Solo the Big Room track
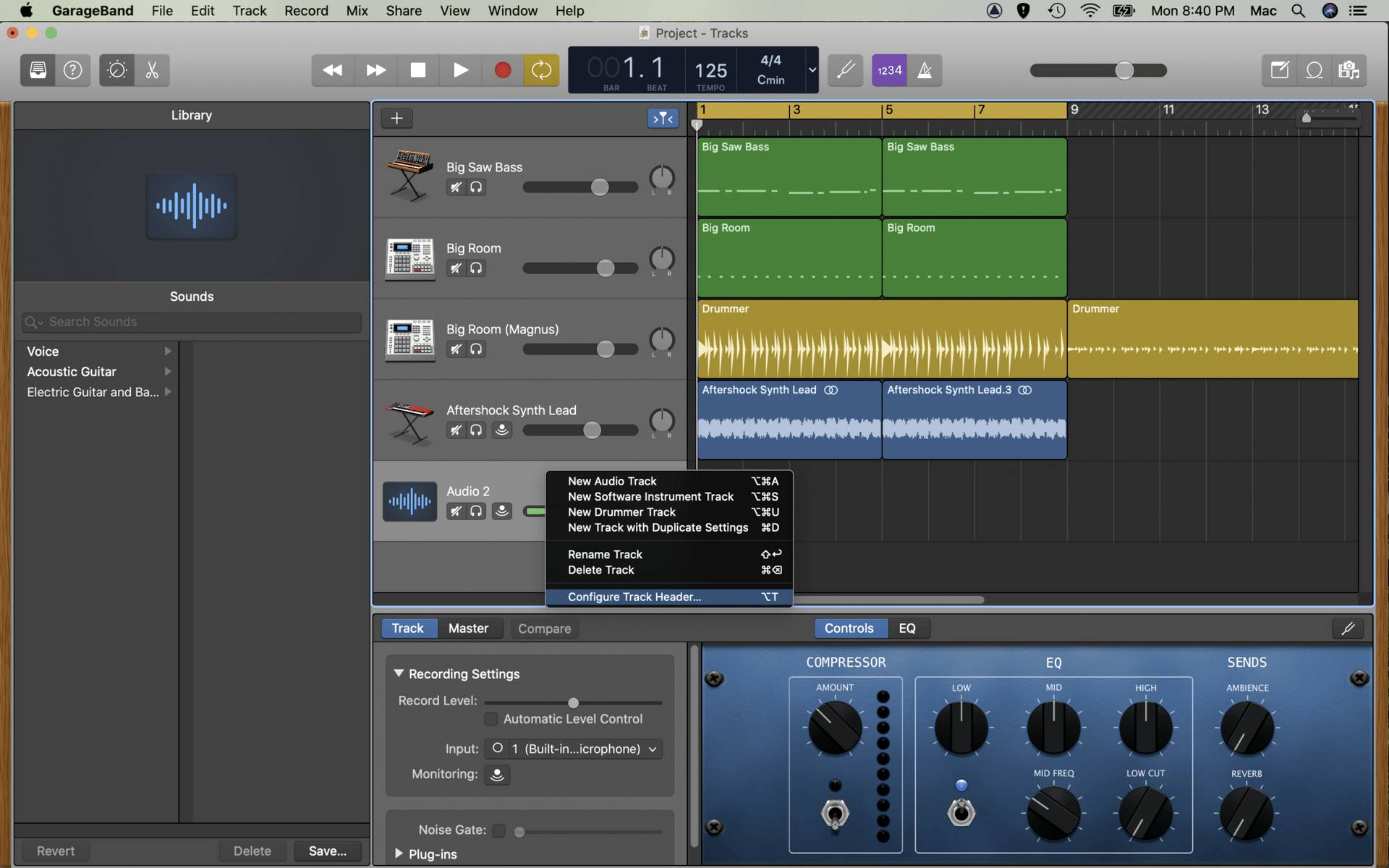This screenshot has height=868, width=1389. [x=476, y=268]
